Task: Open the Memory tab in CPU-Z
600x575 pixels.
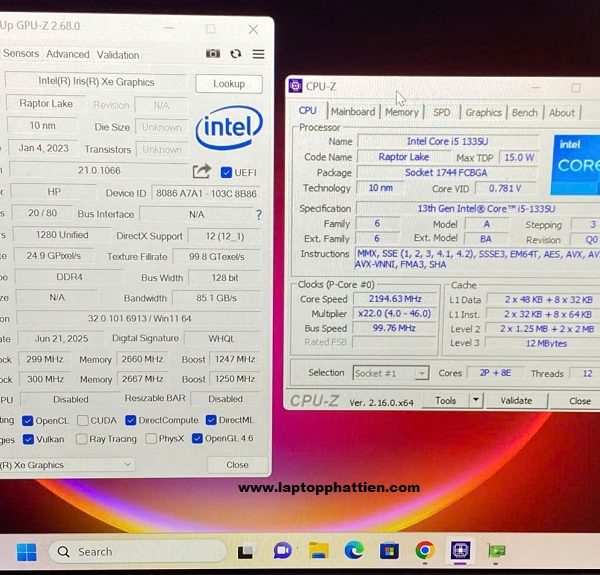Action: pyautogui.click(x=402, y=112)
